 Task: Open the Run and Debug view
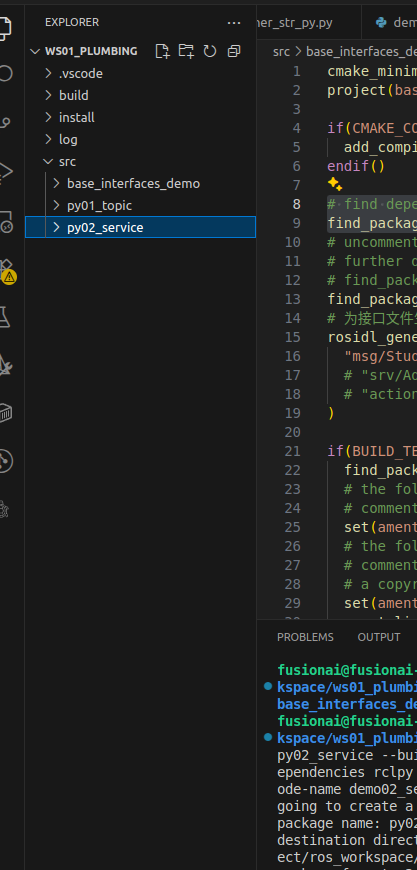(x=4, y=172)
